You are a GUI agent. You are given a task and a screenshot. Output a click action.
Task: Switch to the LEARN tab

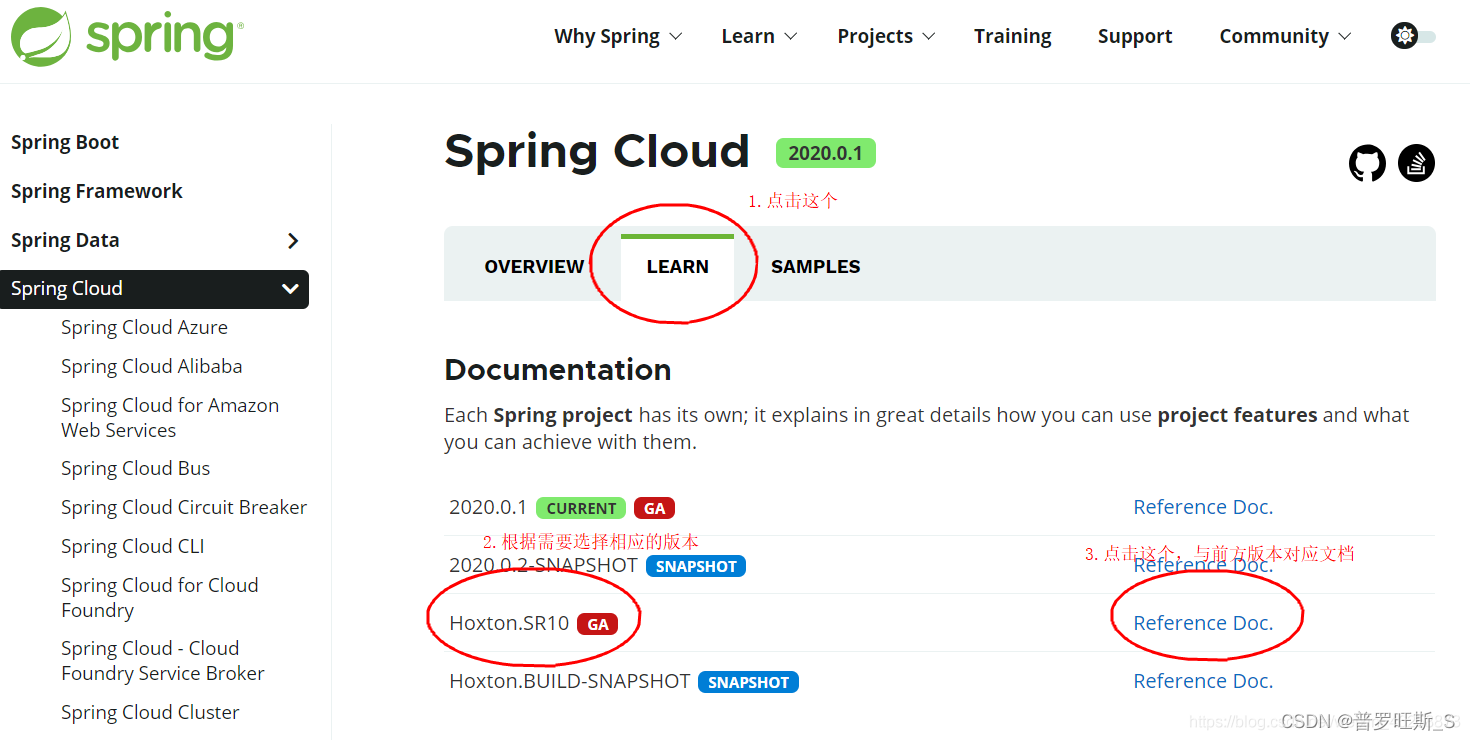click(x=677, y=267)
